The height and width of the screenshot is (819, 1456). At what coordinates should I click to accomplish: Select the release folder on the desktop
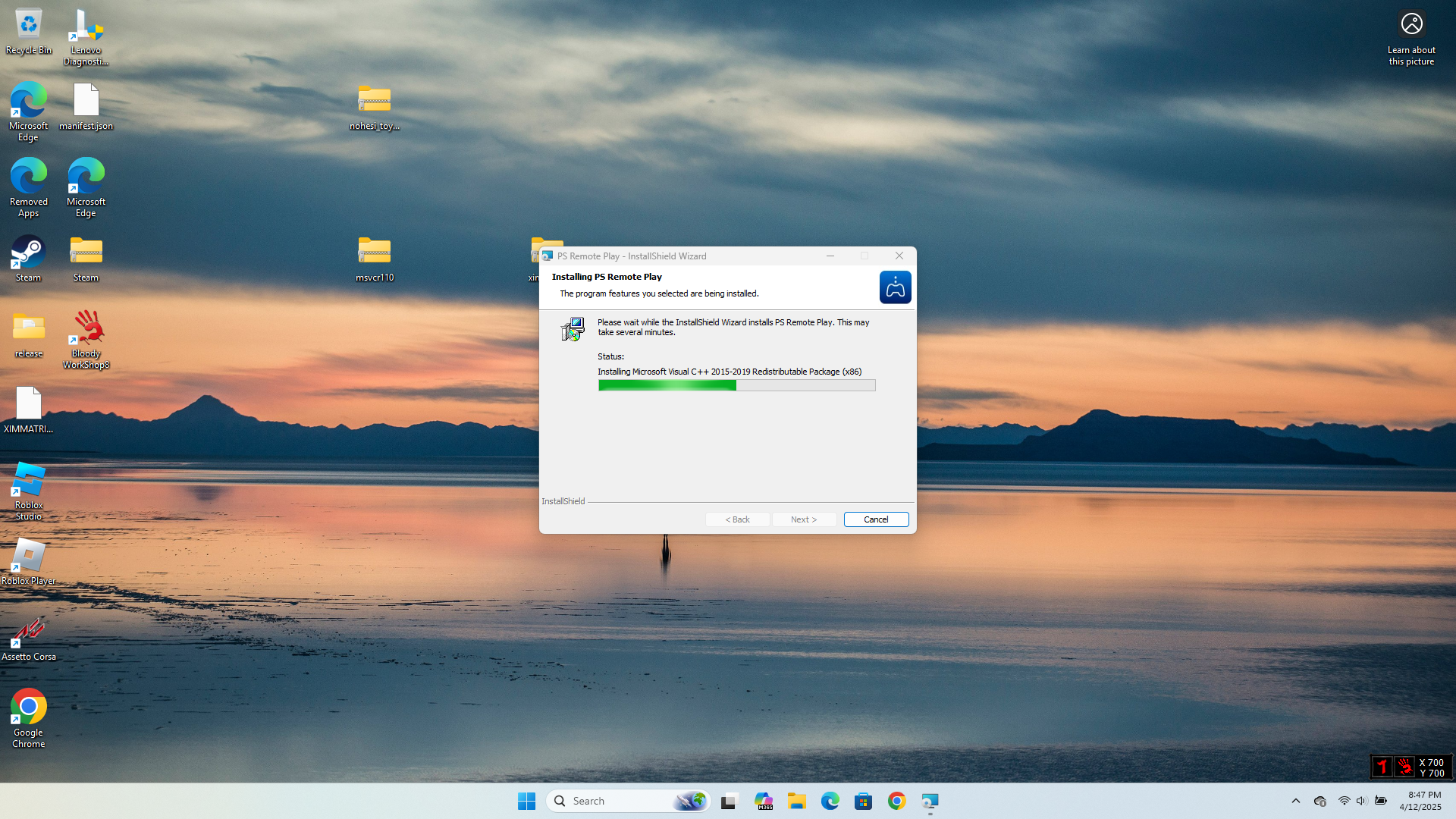[x=29, y=334]
